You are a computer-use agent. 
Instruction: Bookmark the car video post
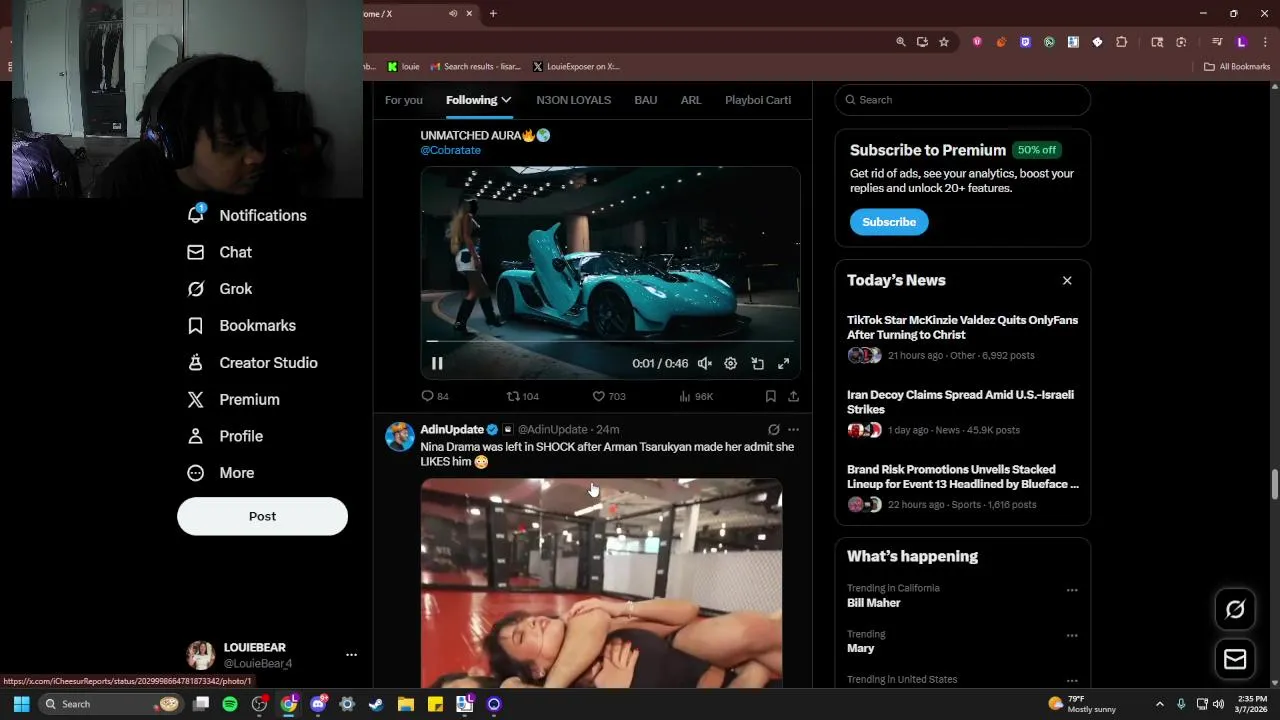[x=770, y=396]
